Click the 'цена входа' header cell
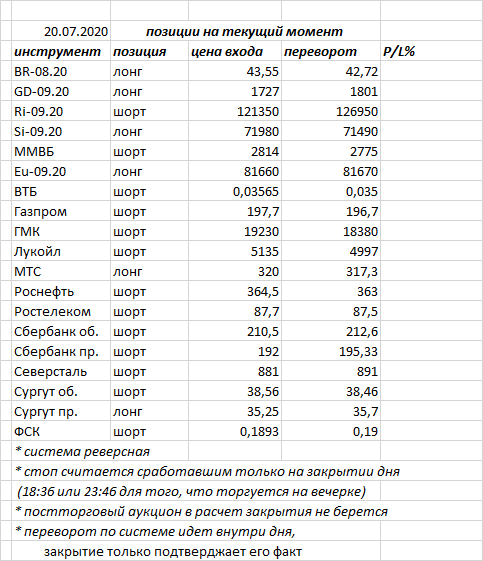 click(x=235, y=52)
